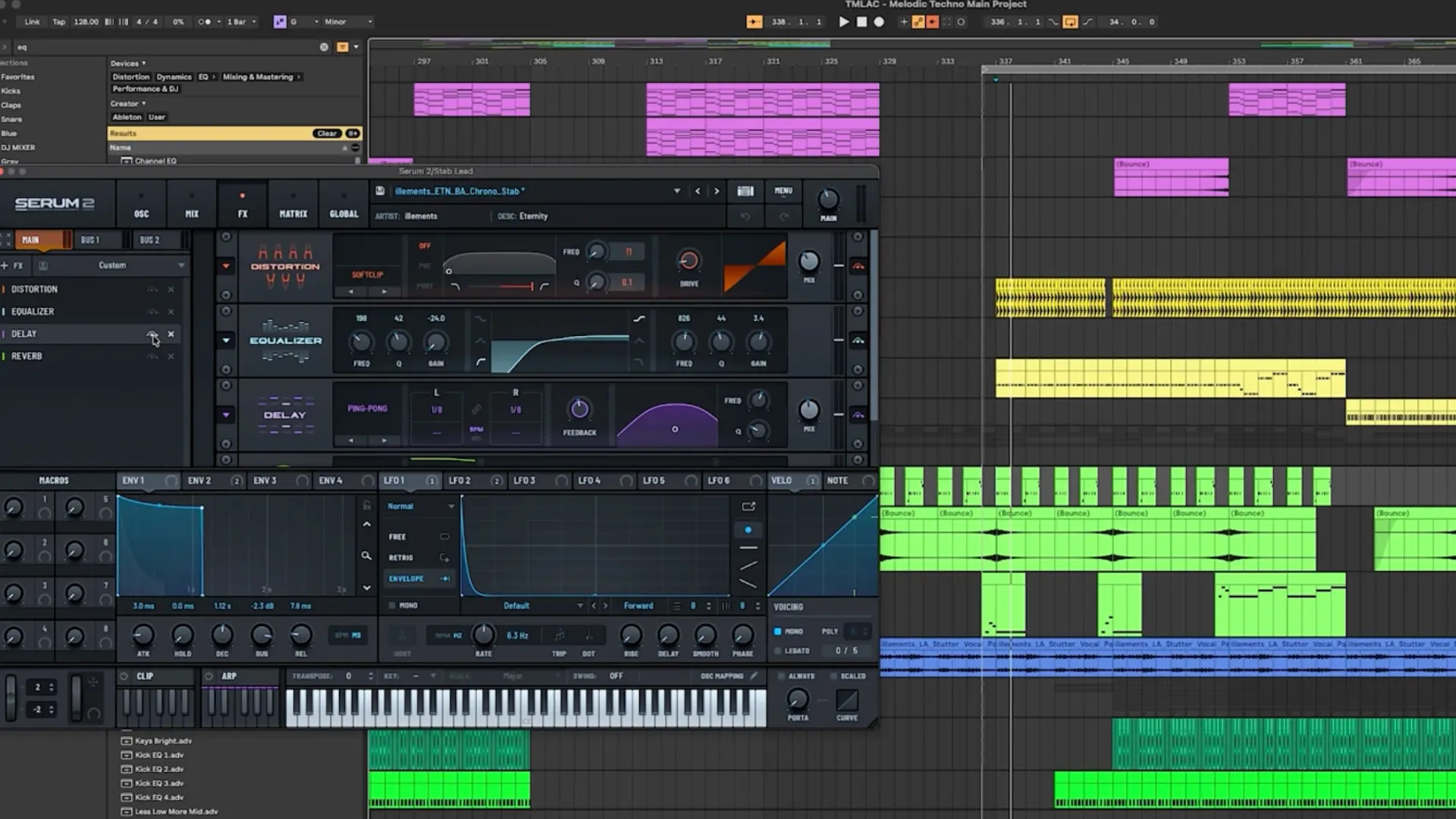1456x819 pixels.
Task: Remove the Reverb effect from the FX list
Action: 171,356
